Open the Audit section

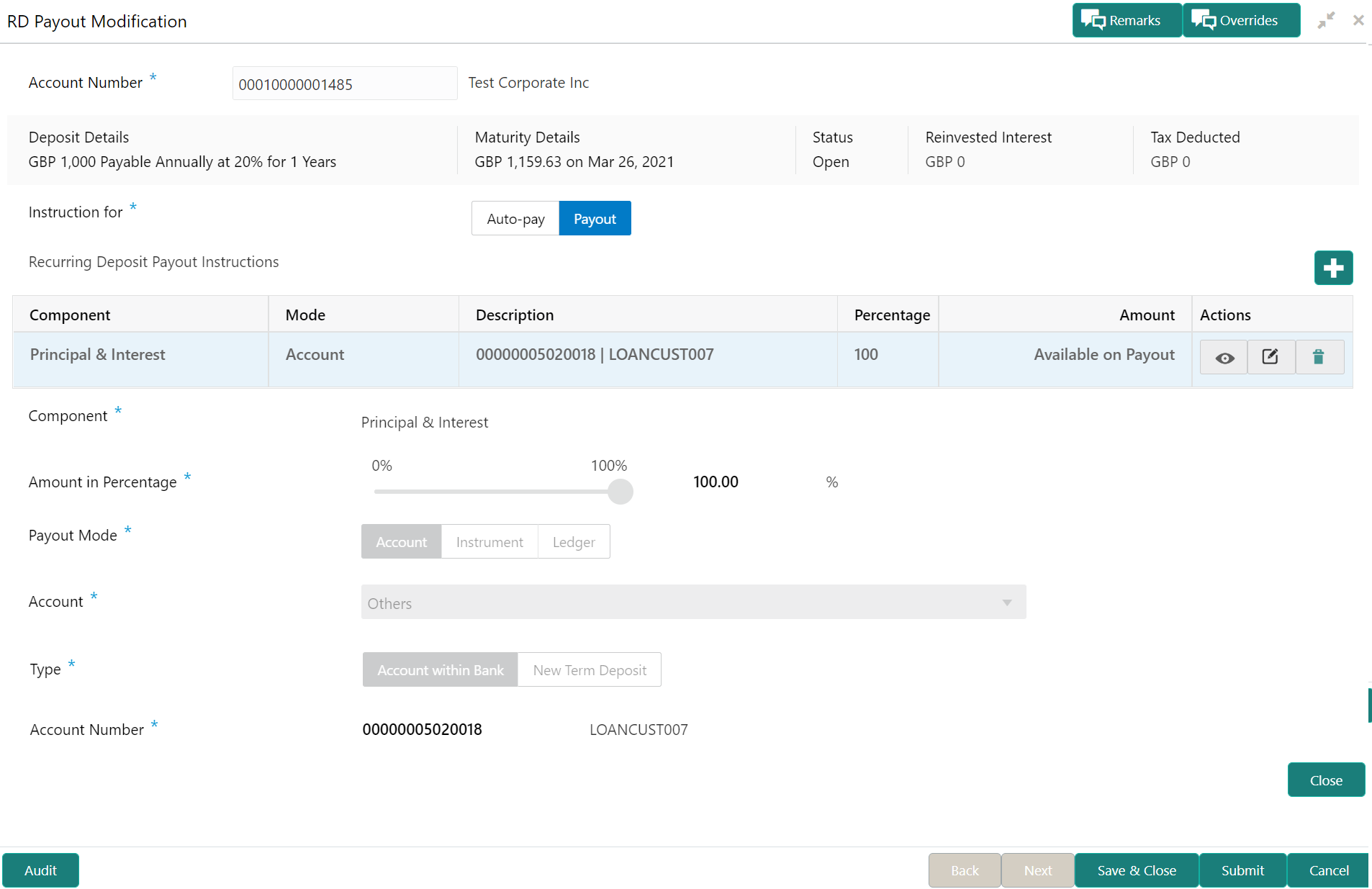pyautogui.click(x=40, y=870)
